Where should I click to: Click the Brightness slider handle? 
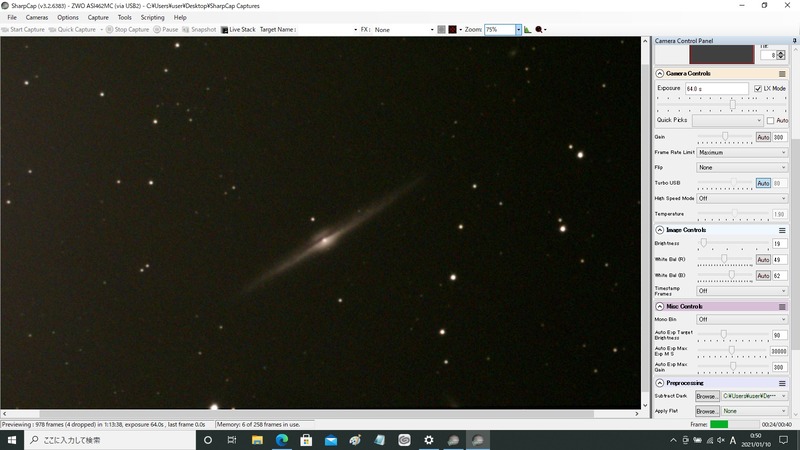pyautogui.click(x=704, y=243)
